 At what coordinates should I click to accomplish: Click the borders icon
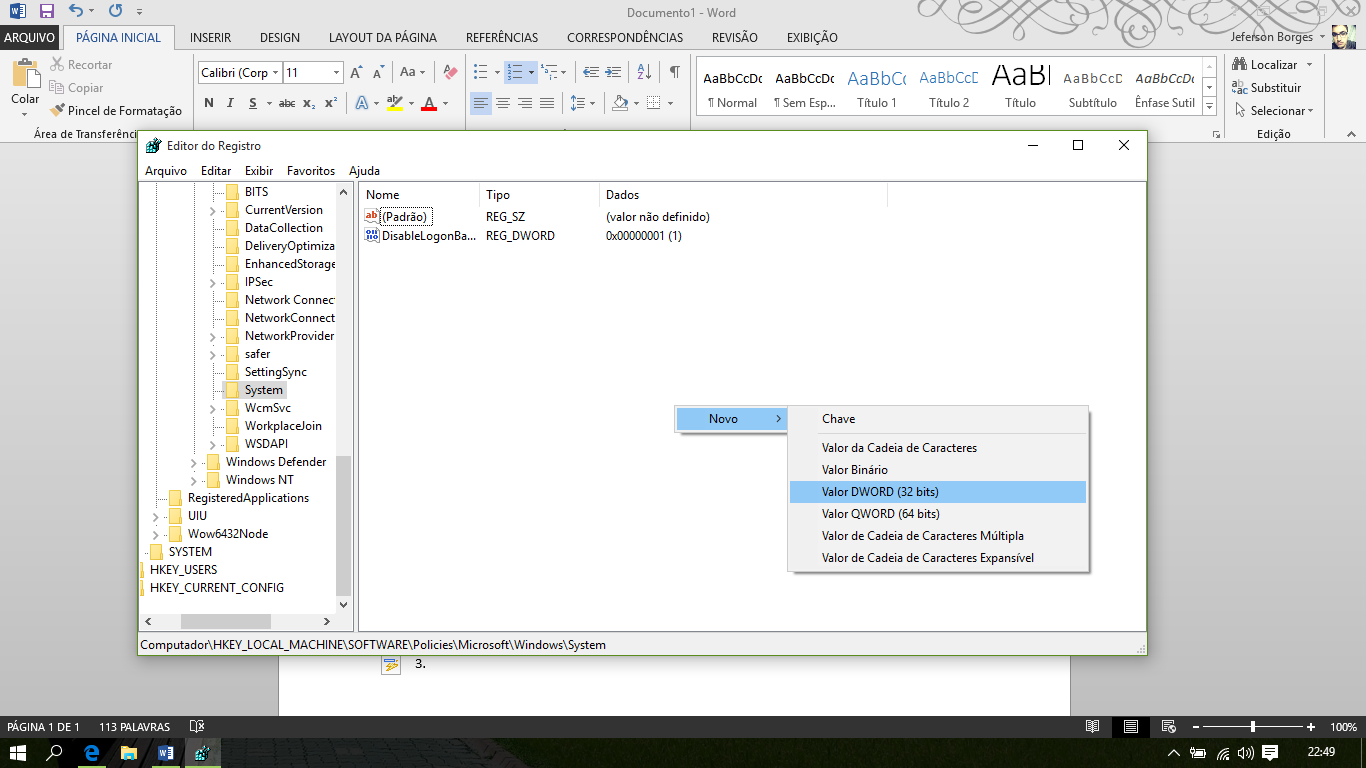pyautogui.click(x=653, y=103)
